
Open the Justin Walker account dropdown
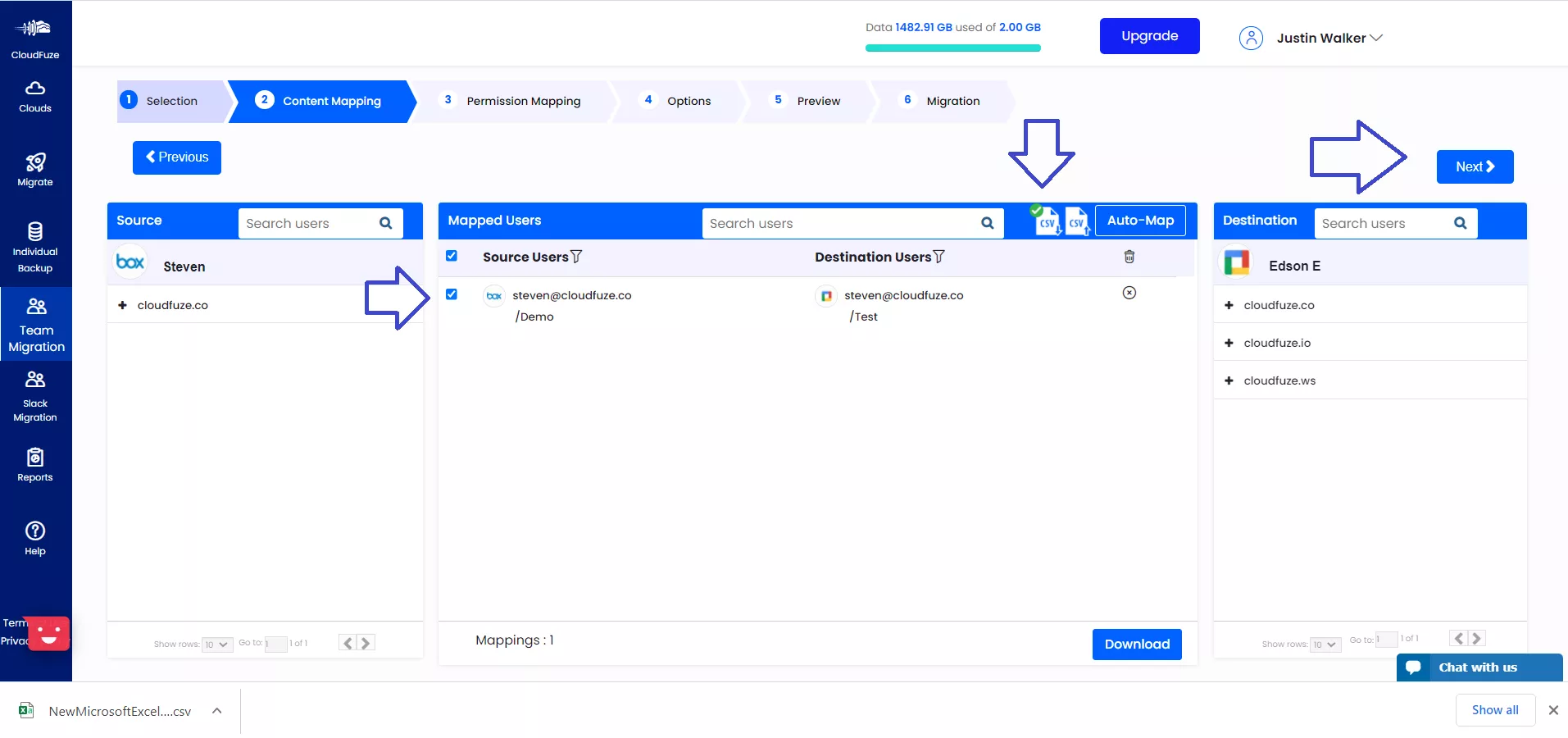1329,38
